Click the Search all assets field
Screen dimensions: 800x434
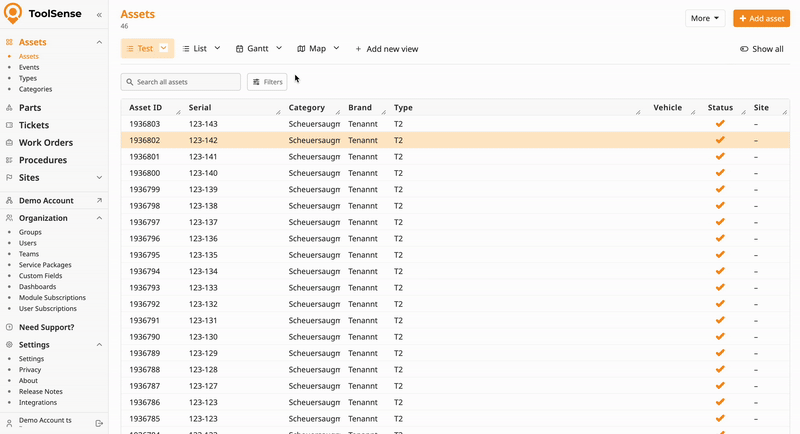tap(181, 82)
